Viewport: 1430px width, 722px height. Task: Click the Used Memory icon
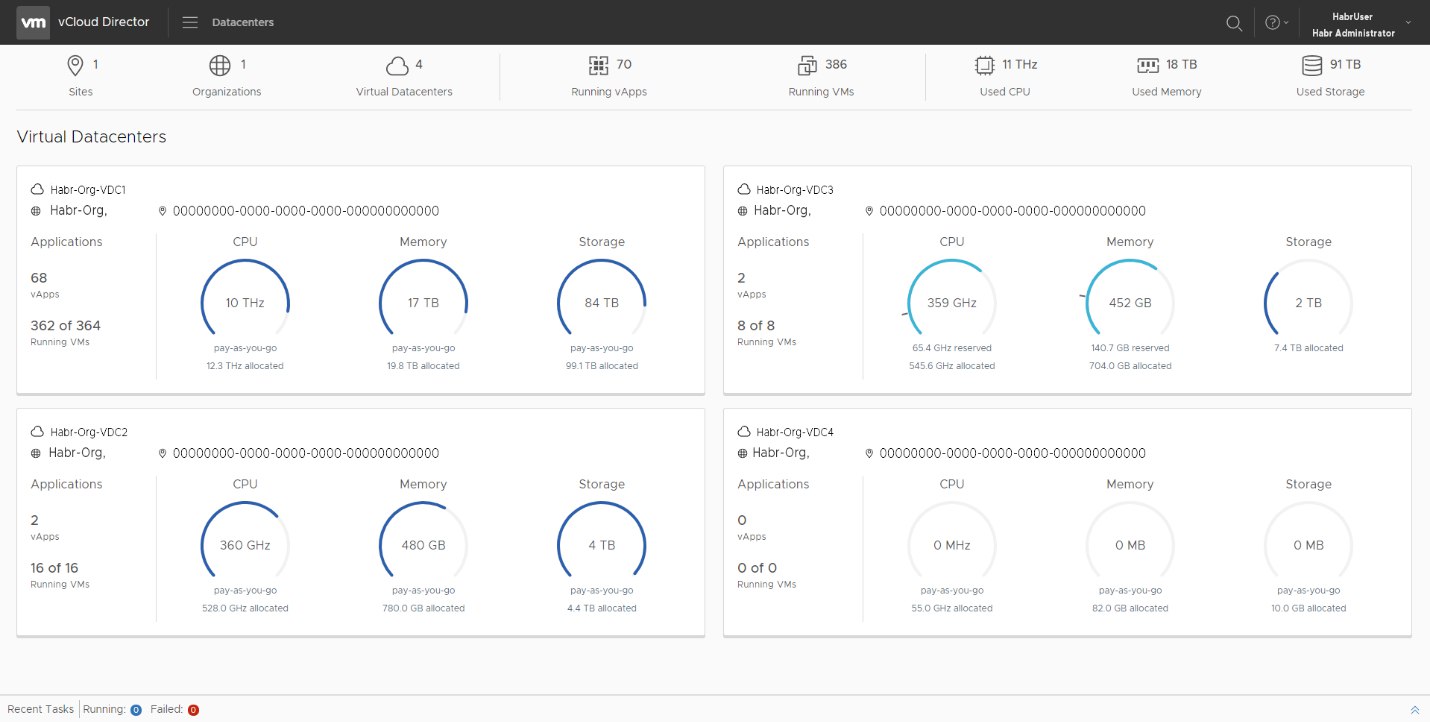click(1148, 65)
